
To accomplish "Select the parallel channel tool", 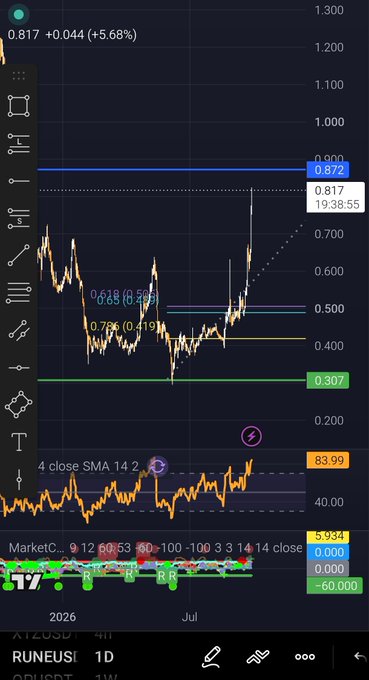I will 19,330.
